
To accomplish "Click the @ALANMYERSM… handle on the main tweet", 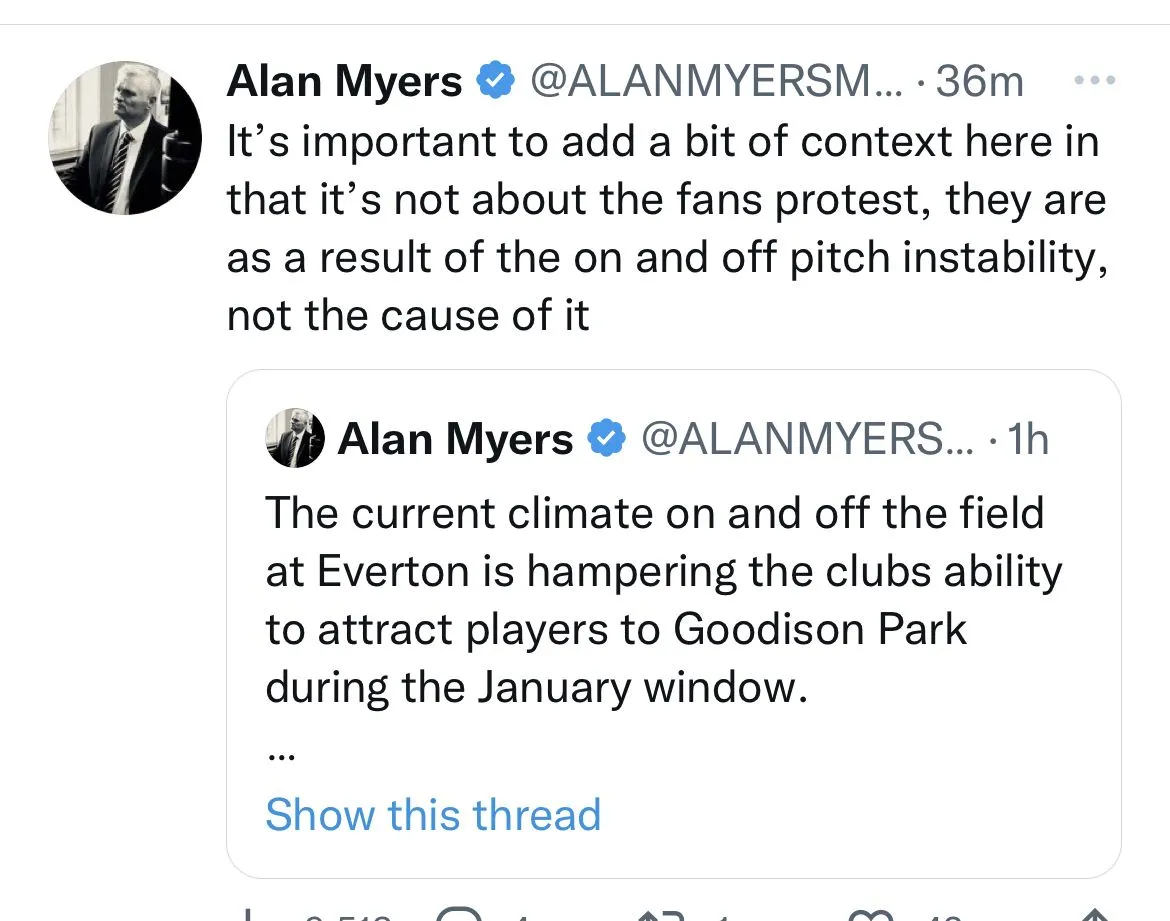I will [x=715, y=80].
